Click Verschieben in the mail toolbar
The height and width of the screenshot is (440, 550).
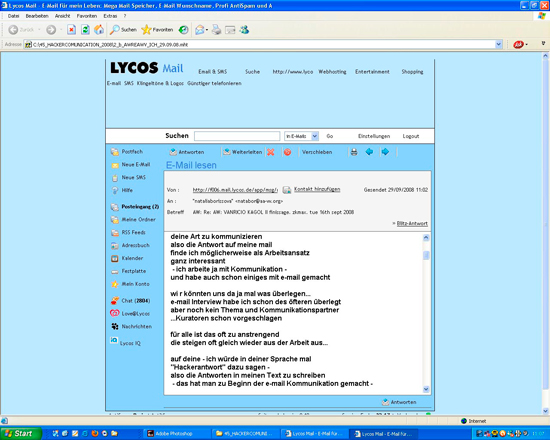[317, 152]
